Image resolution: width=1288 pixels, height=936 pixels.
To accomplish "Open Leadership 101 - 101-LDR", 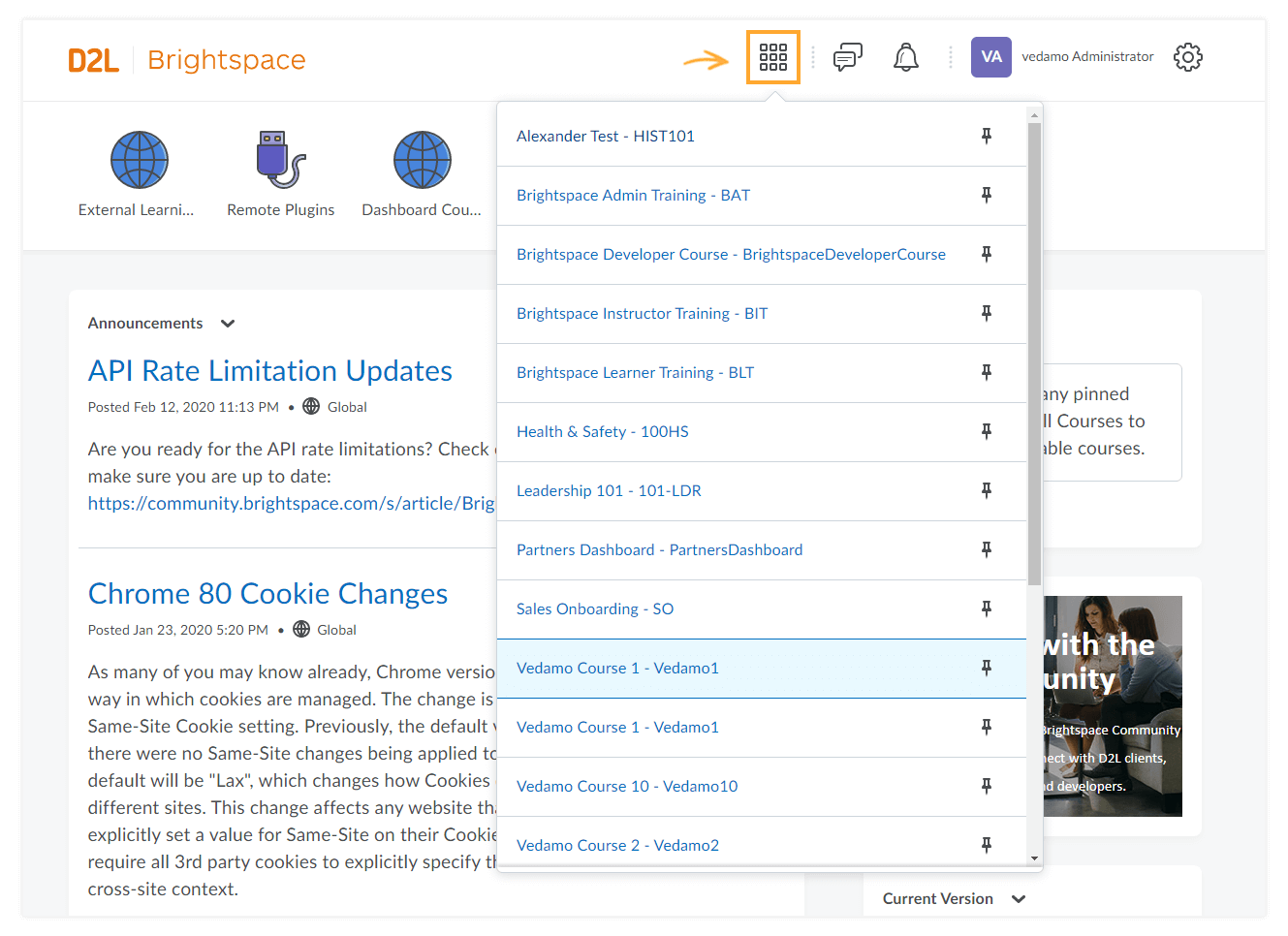I will (x=609, y=490).
